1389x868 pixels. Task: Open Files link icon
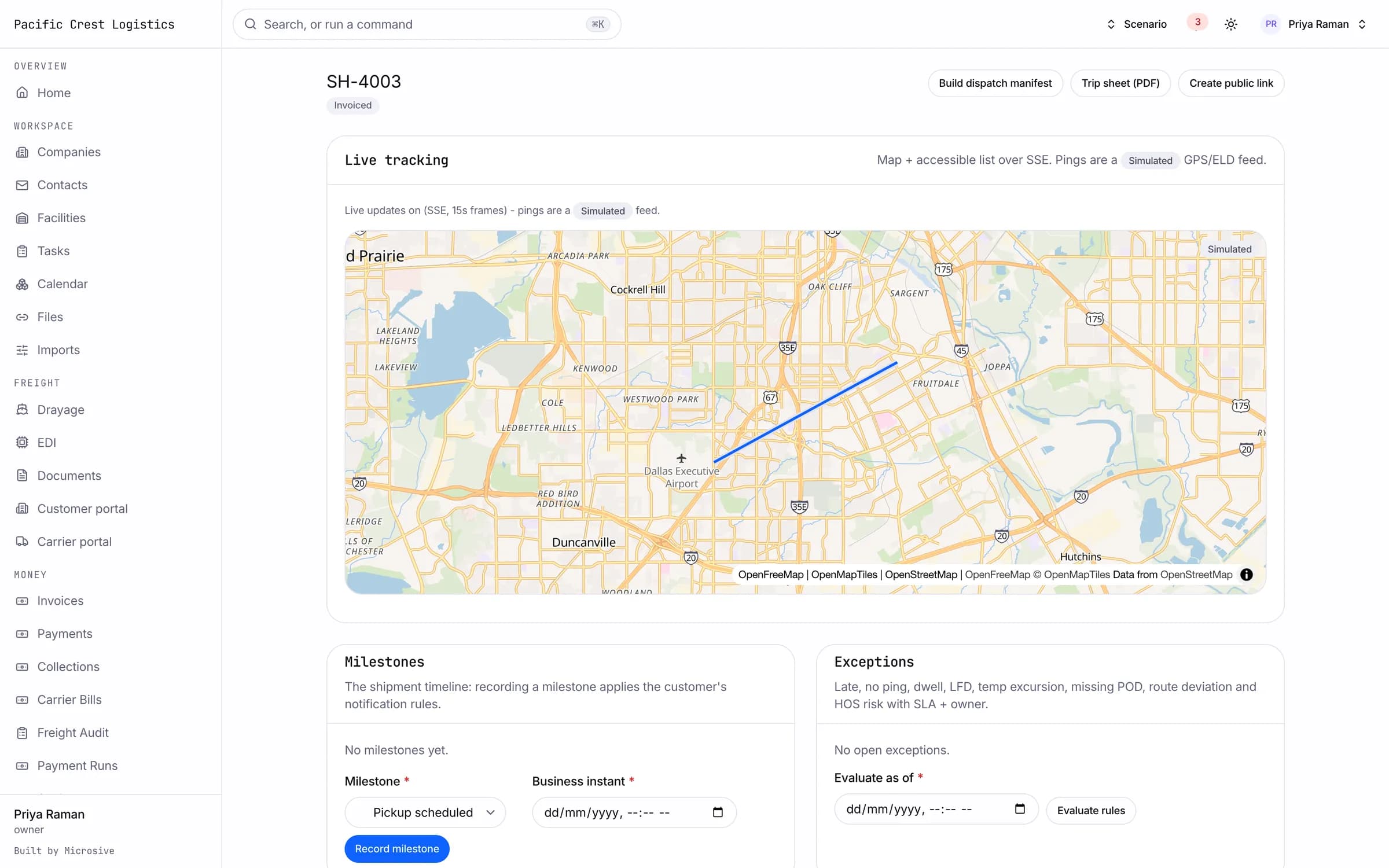[x=22, y=317]
